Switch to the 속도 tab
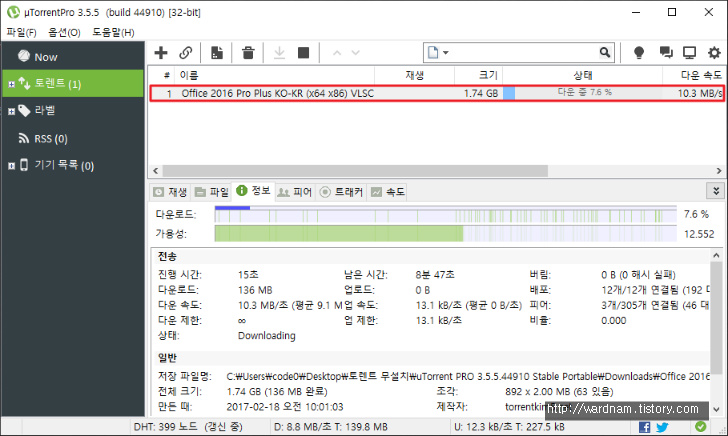 (388, 192)
